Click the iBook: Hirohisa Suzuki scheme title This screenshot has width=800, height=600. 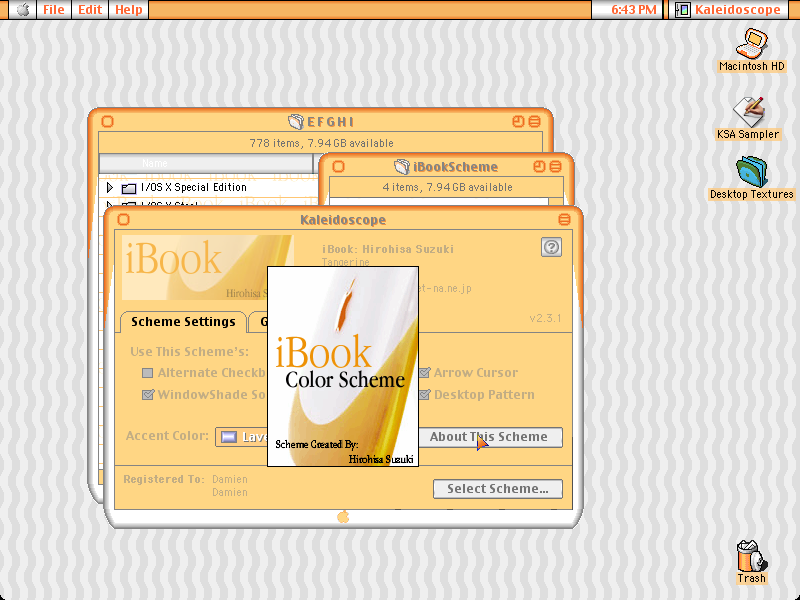pyautogui.click(x=388, y=249)
